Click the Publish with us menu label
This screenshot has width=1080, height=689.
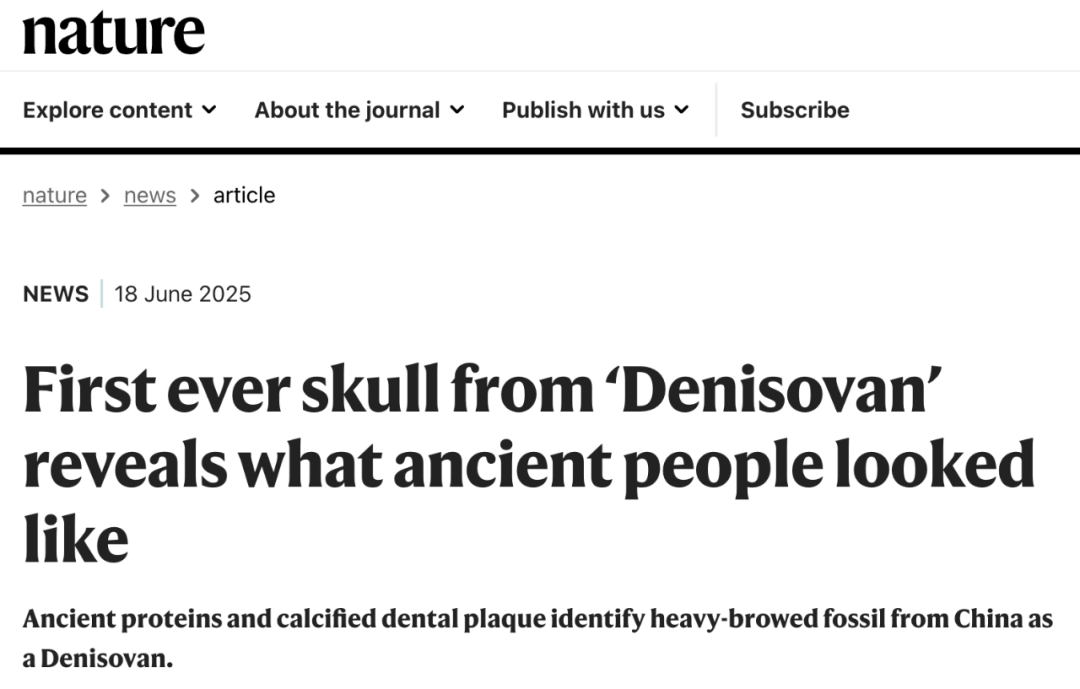(x=583, y=110)
